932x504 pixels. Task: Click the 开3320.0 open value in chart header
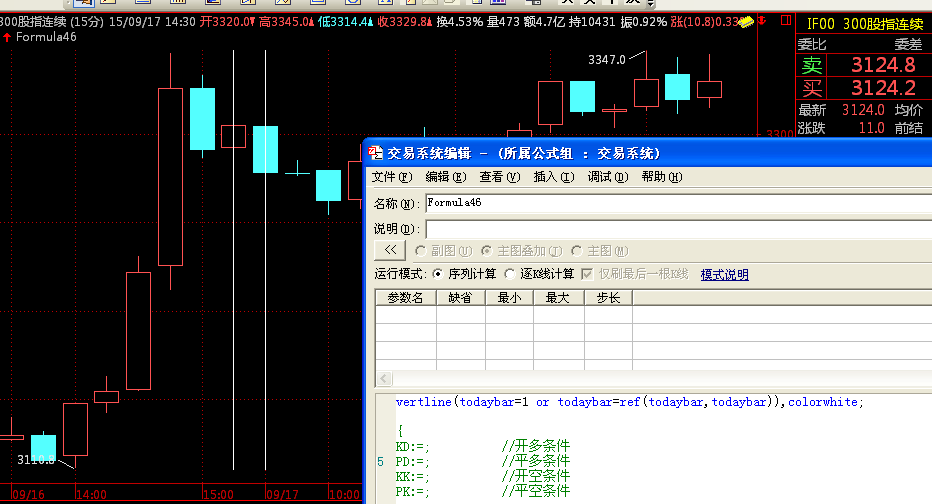[x=226, y=22]
